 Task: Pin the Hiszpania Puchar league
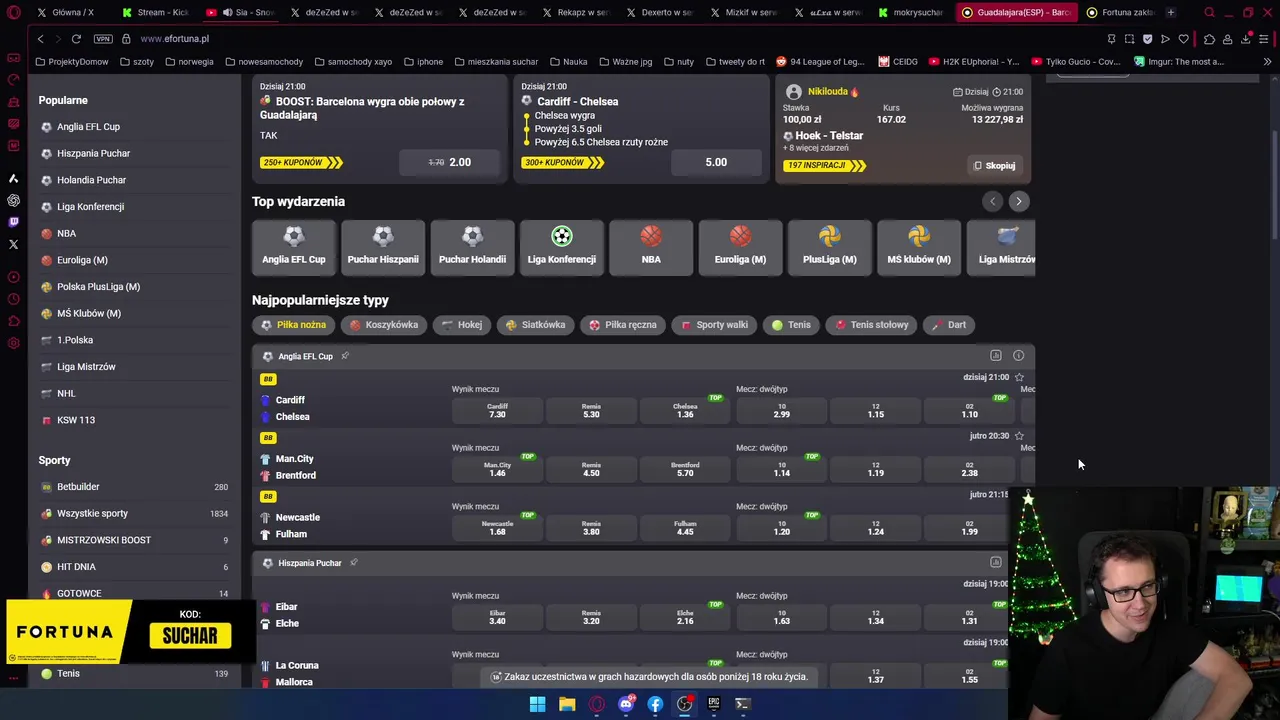tap(353, 562)
